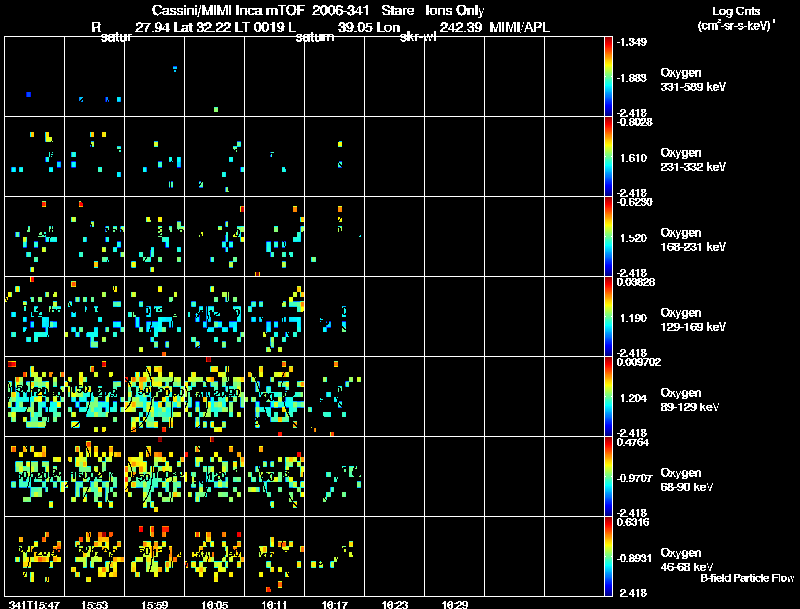Select the Oxygen 68-90 keV label
This screenshot has height=609, width=800.
click(x=687, y=480)
